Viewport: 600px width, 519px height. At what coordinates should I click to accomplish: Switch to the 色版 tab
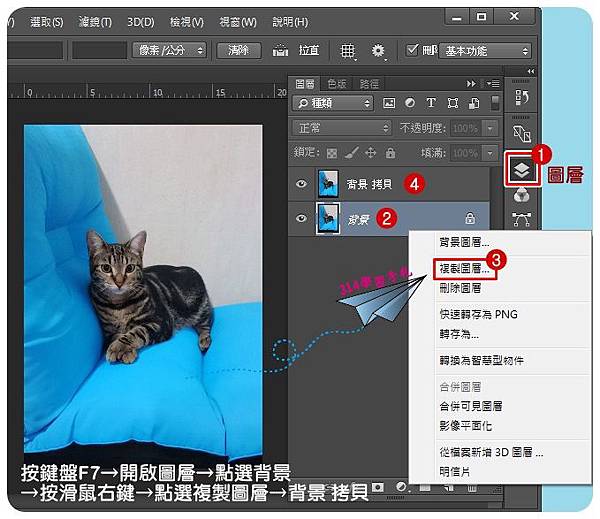336,84
